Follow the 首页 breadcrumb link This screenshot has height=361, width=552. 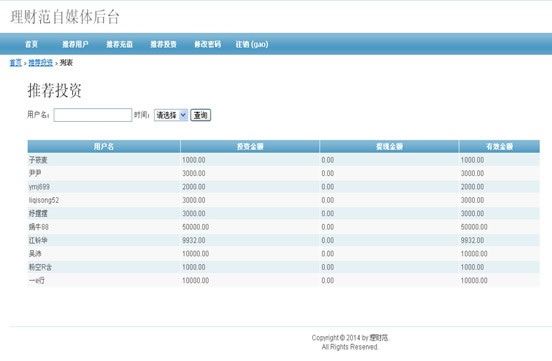tap(15, 63)
